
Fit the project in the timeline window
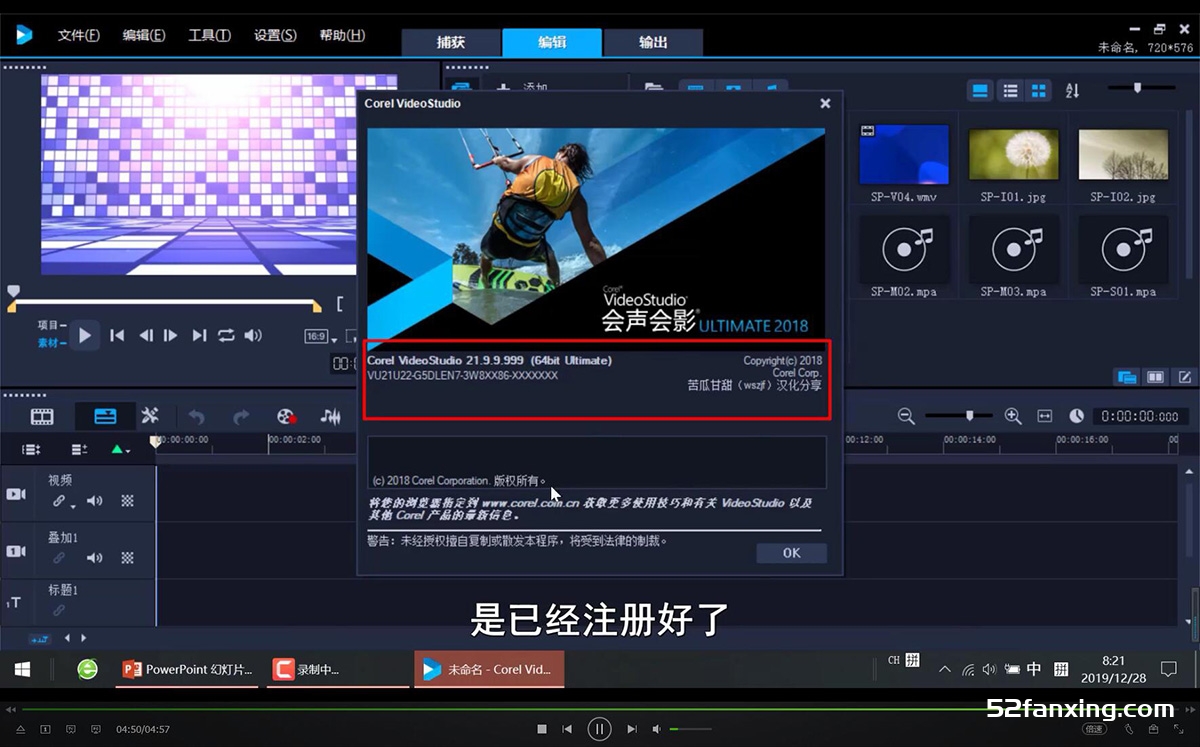pos(1045,416)
